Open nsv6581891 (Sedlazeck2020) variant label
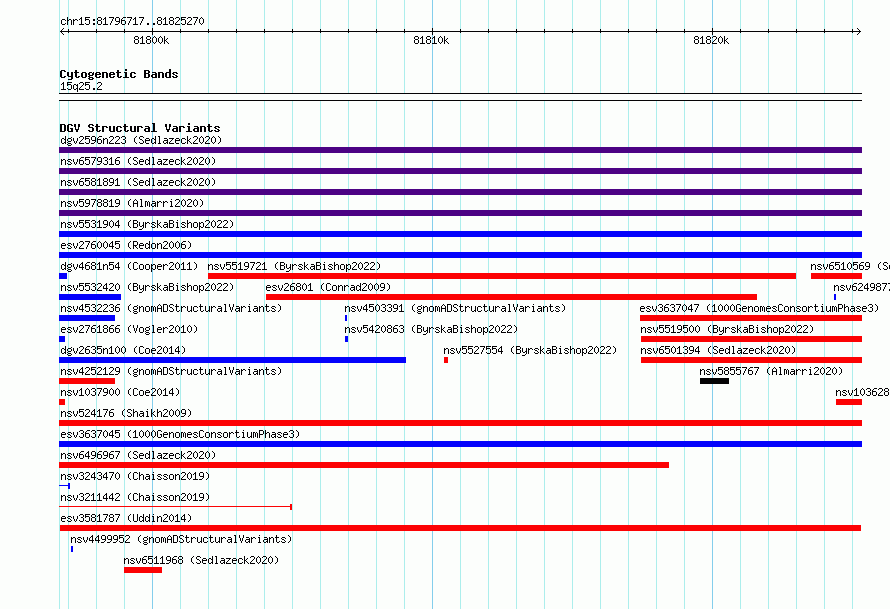890x609 pixels. tap(138, 182)
